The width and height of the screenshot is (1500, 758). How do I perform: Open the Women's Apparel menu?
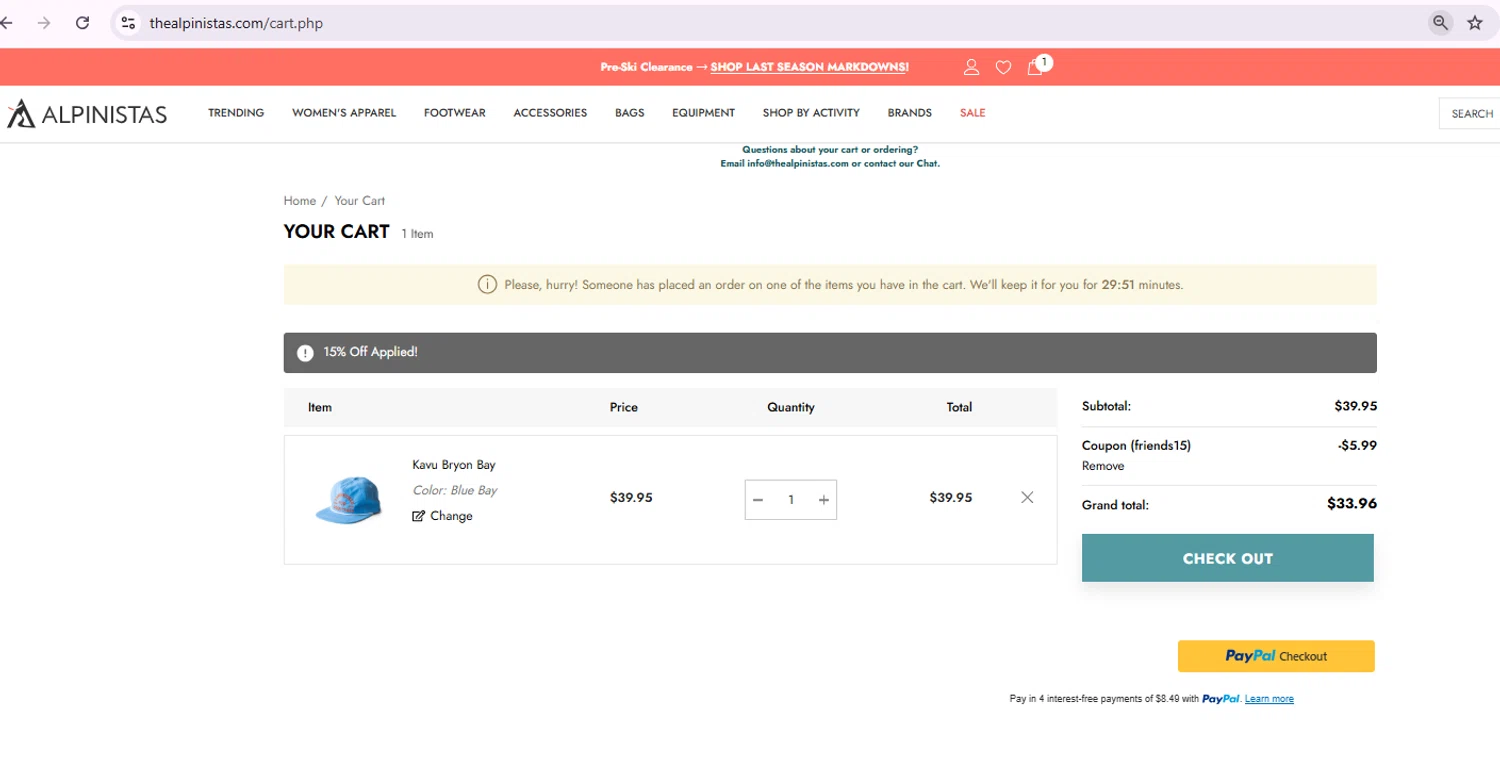point(344,113)
